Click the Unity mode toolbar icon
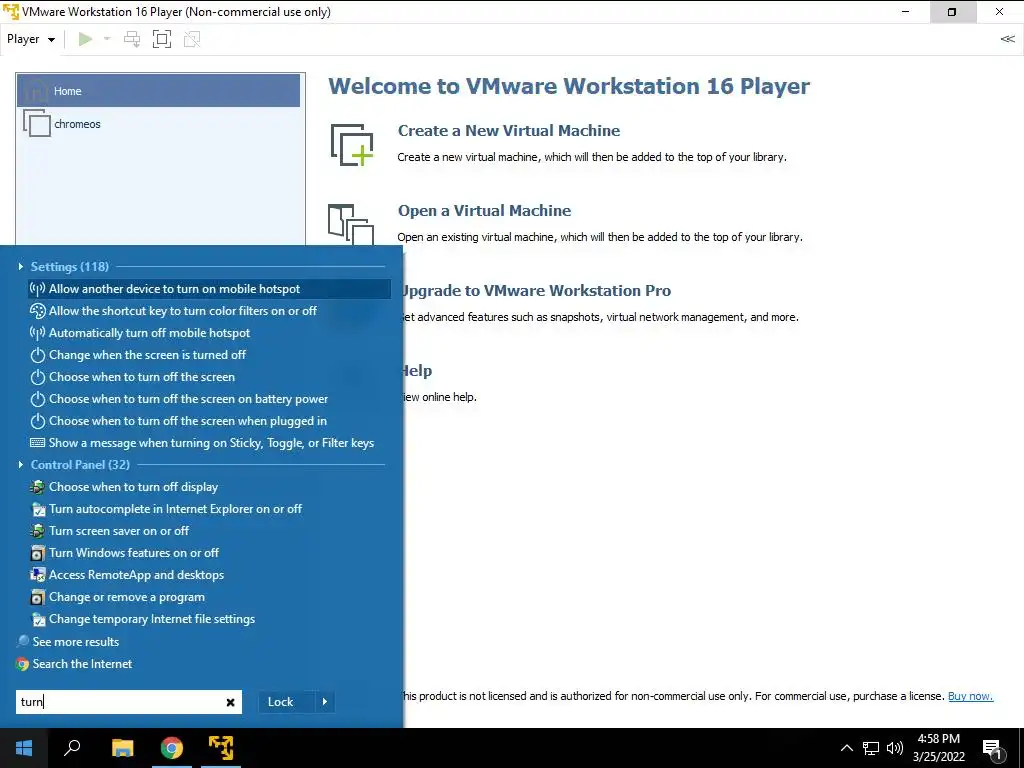 coord(191,39)
